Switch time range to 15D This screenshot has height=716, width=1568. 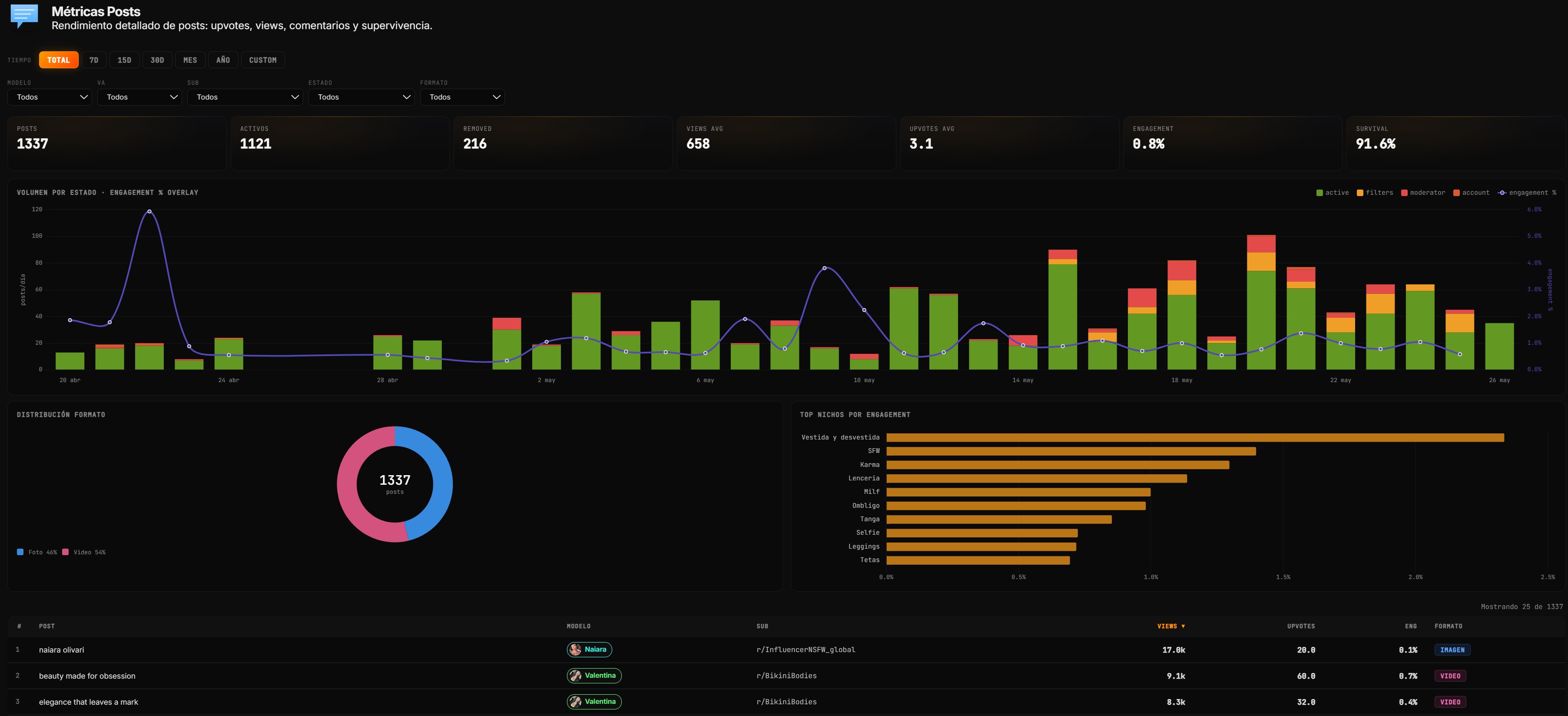(124, 60)
